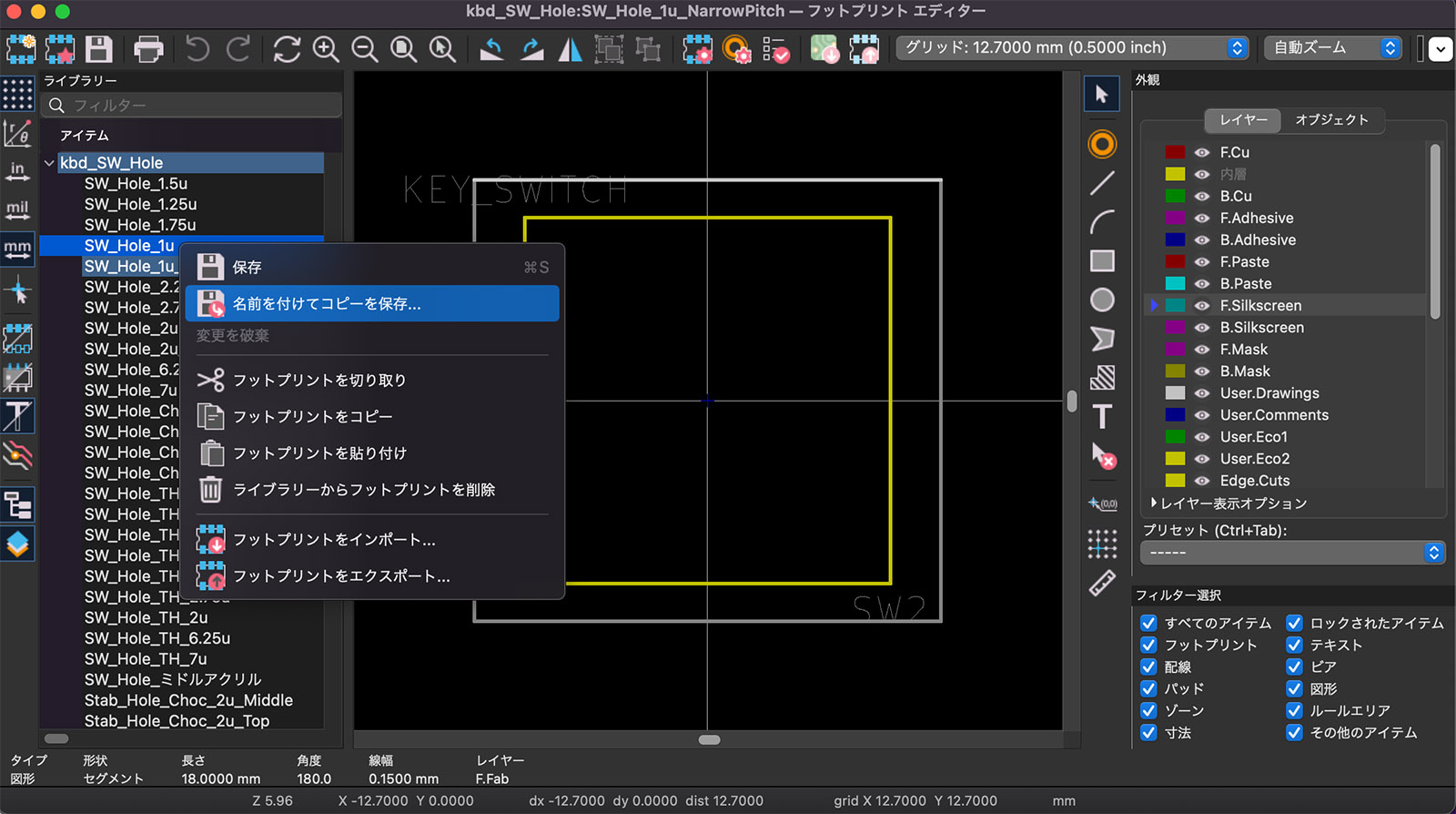The image size is (1456, 814).
Task: Select the Add Pad tool
Action: [1102, 144]
